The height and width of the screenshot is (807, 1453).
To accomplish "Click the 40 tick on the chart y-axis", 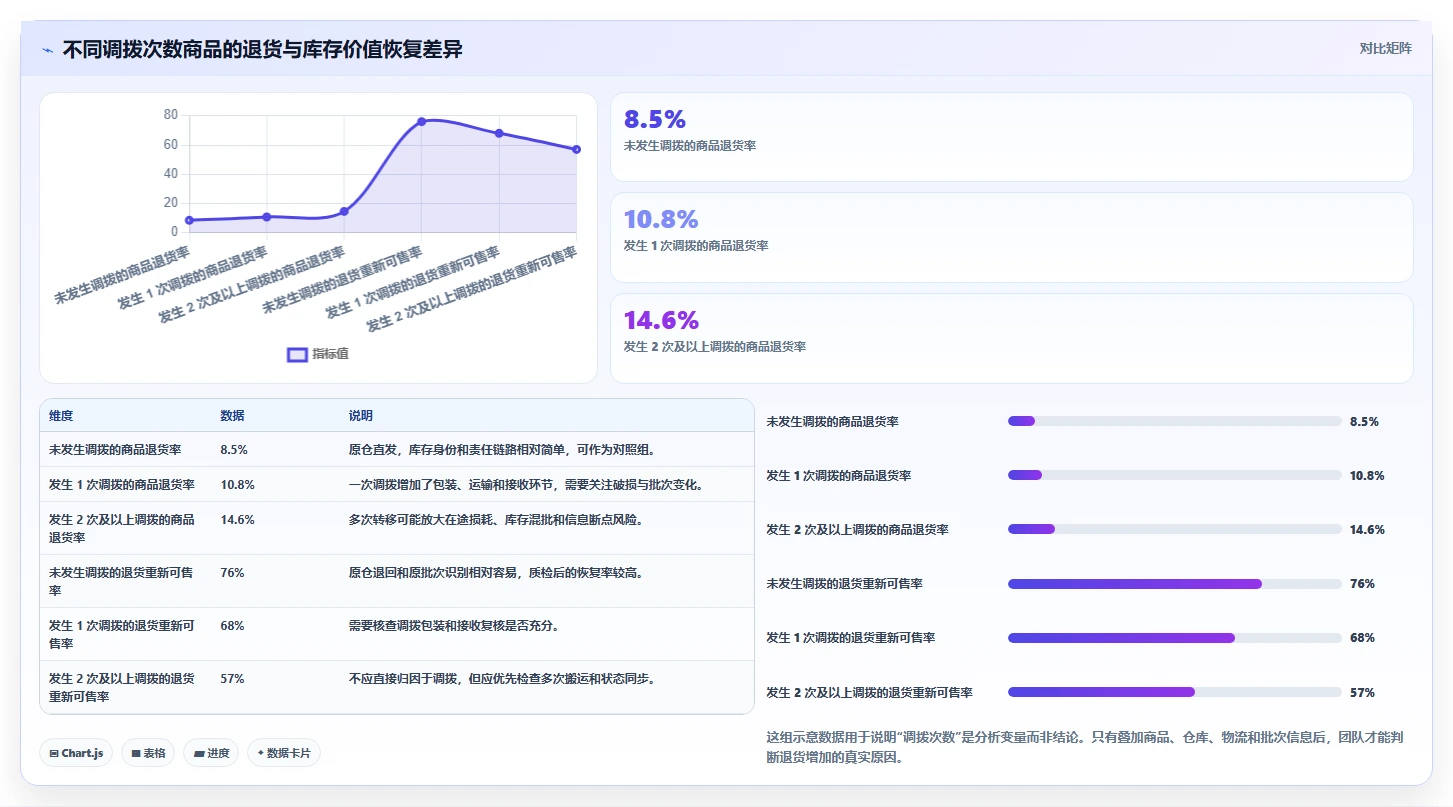I will tap(170, 174).
